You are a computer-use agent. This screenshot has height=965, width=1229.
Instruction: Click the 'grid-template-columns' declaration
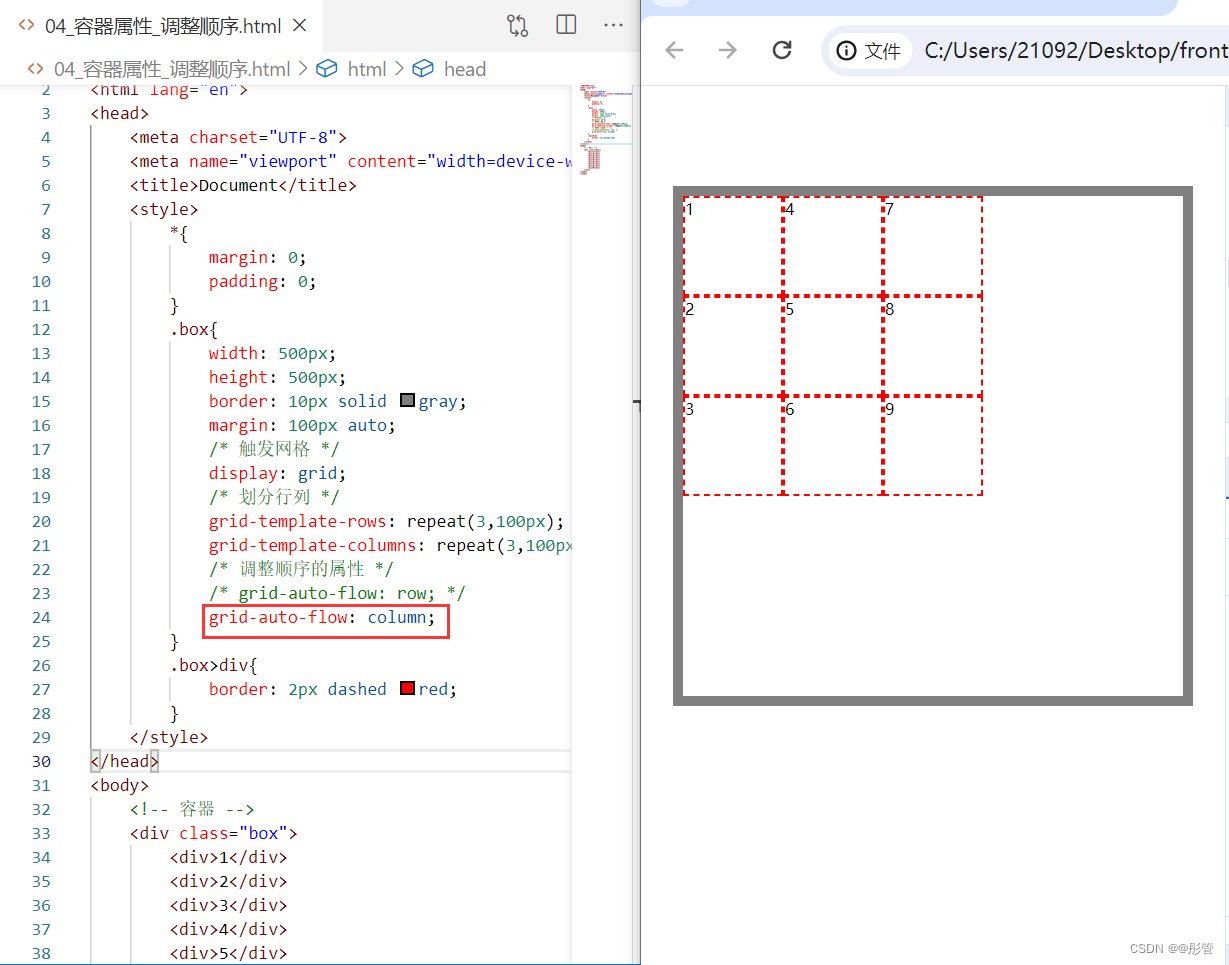(x=390, y=545)
